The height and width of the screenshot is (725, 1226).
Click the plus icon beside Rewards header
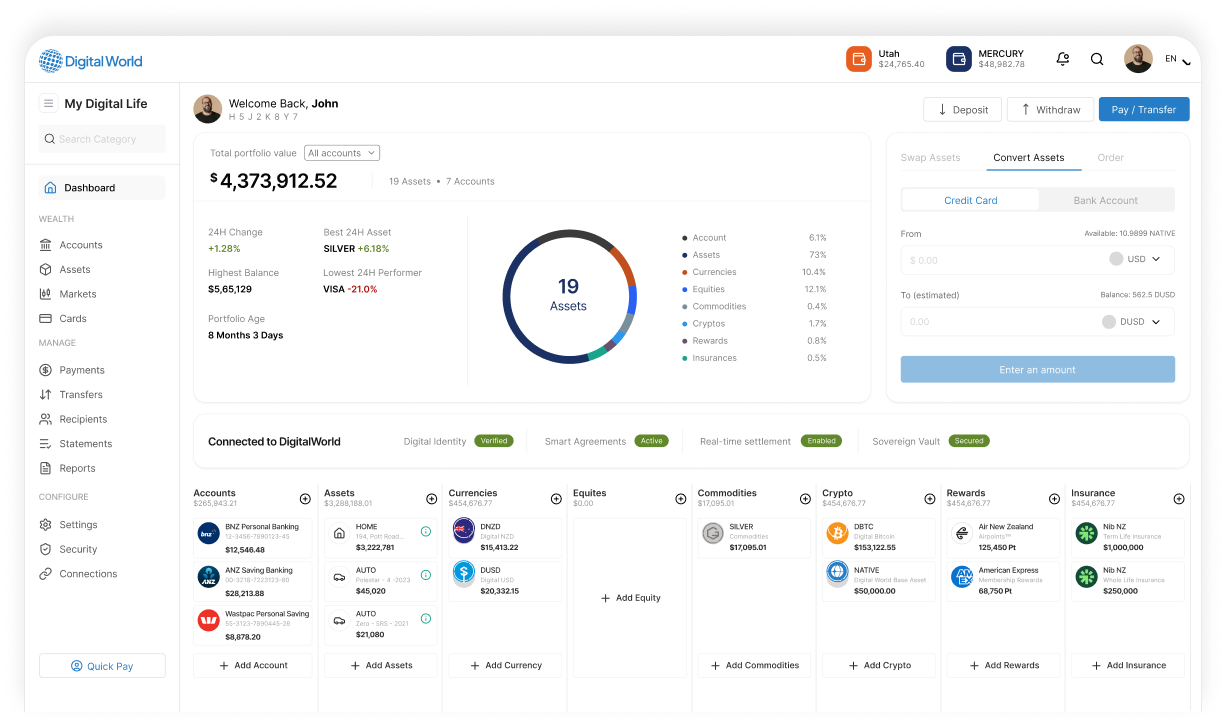click(x=1054, y=498)
